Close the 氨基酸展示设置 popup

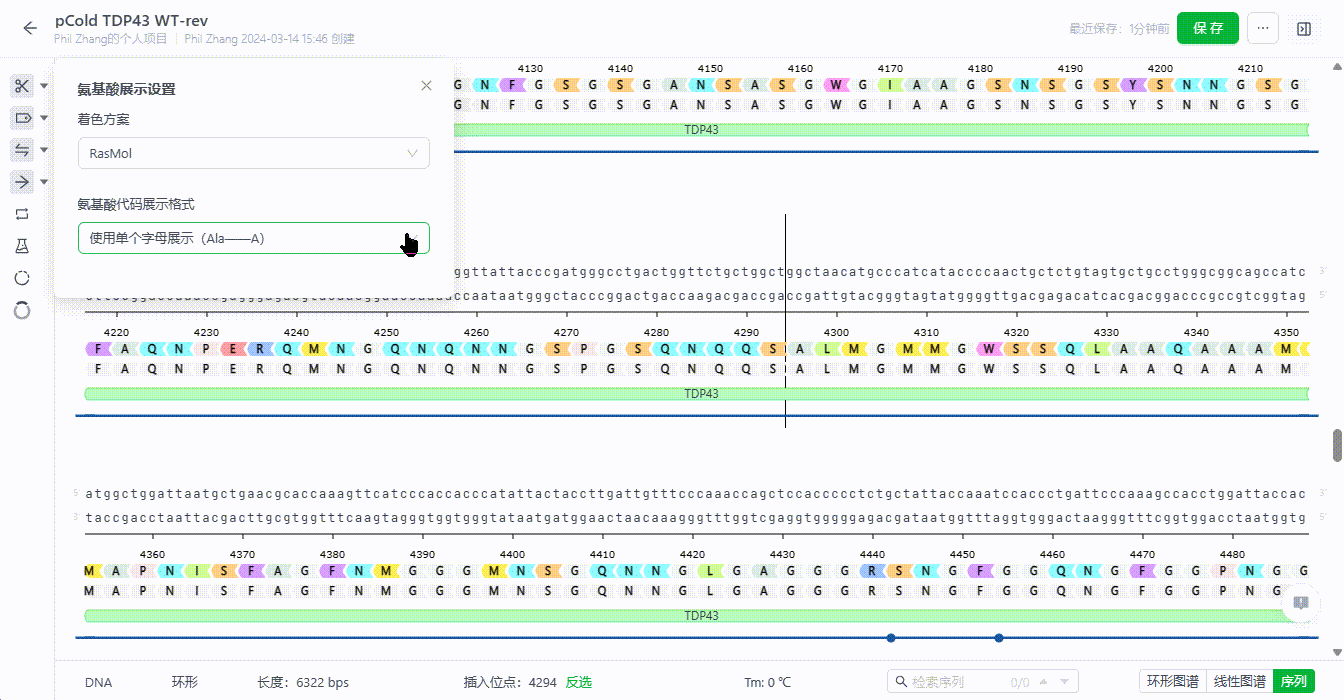(x=427, y=86)
